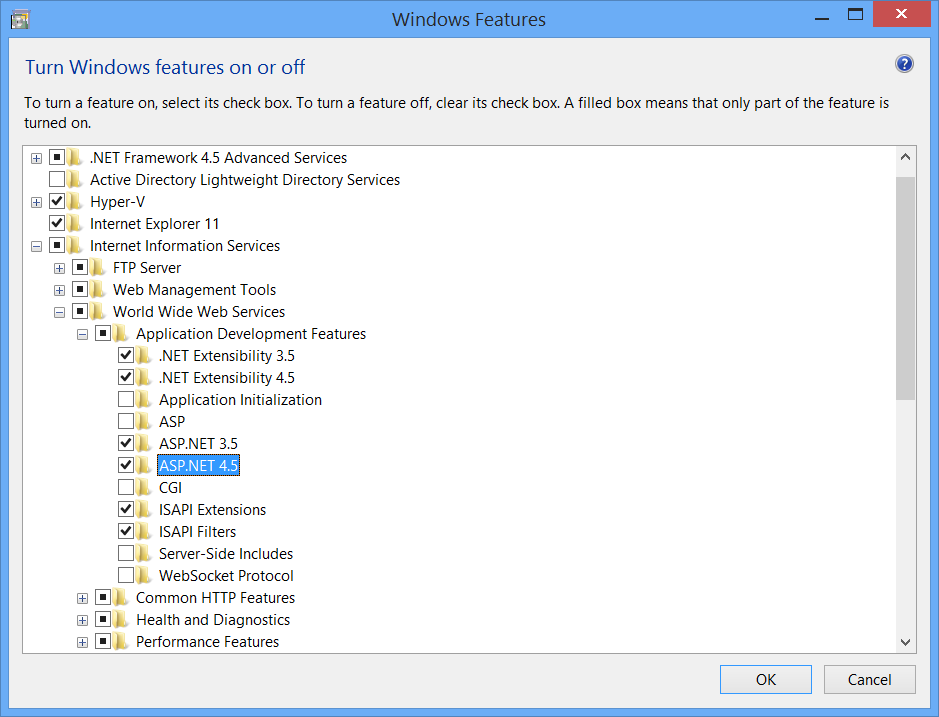939x717 pixels.
Task: Close the Windows Features window
Action: click(x=901, y=14)
